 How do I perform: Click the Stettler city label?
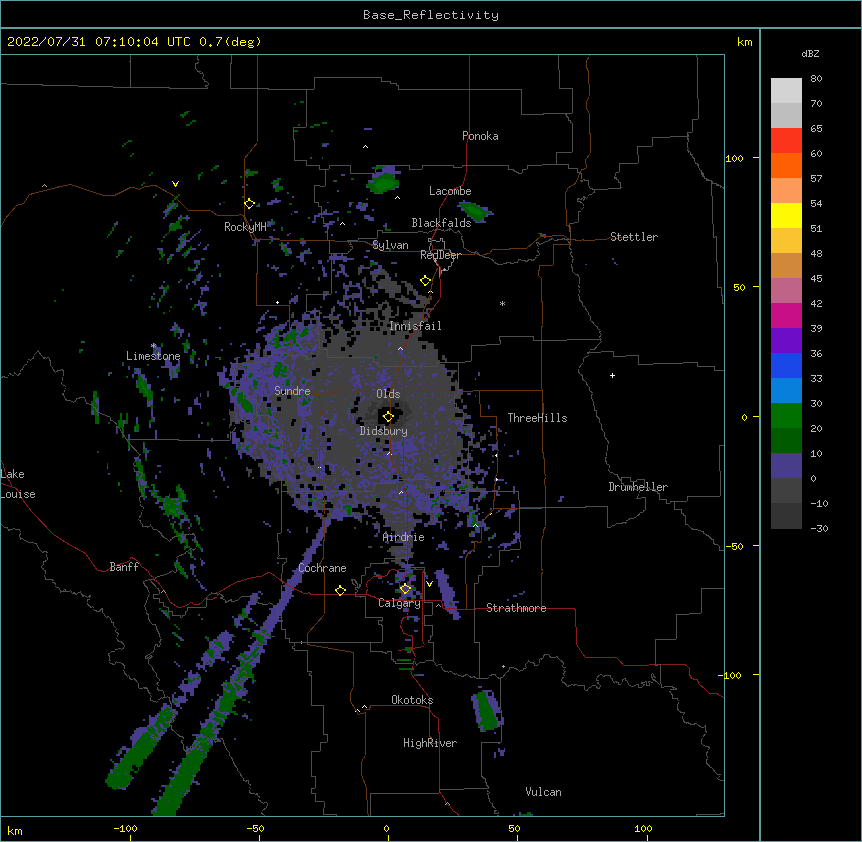[634, 237]
